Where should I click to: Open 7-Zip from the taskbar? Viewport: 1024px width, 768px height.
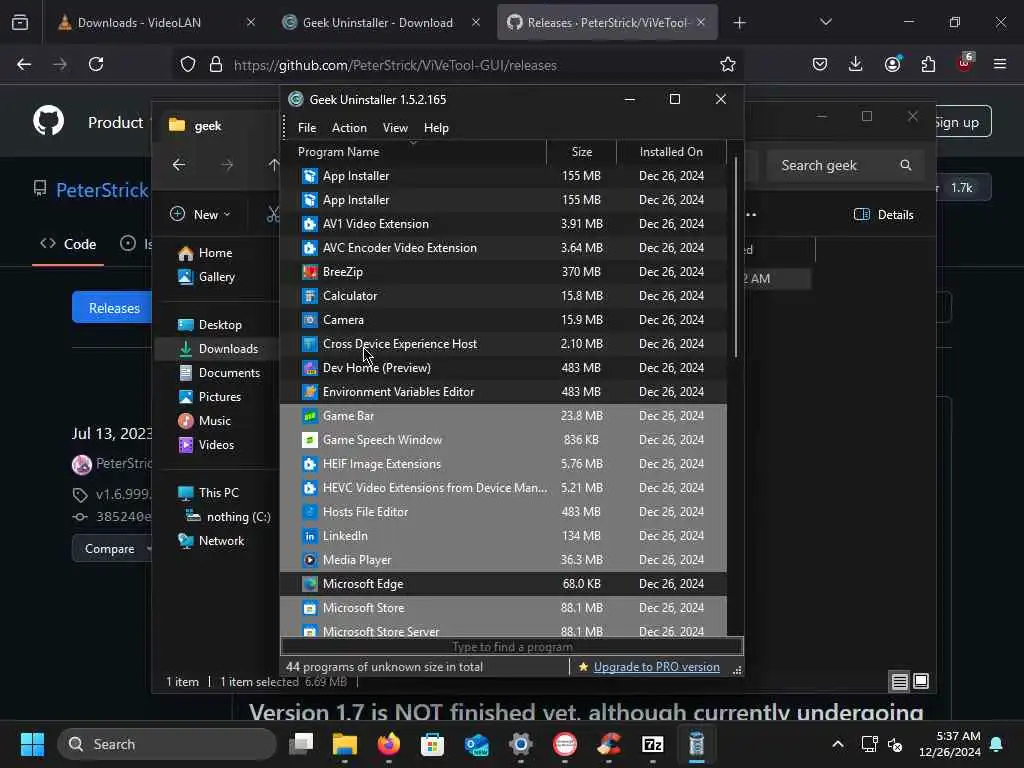tap(652, 744)
